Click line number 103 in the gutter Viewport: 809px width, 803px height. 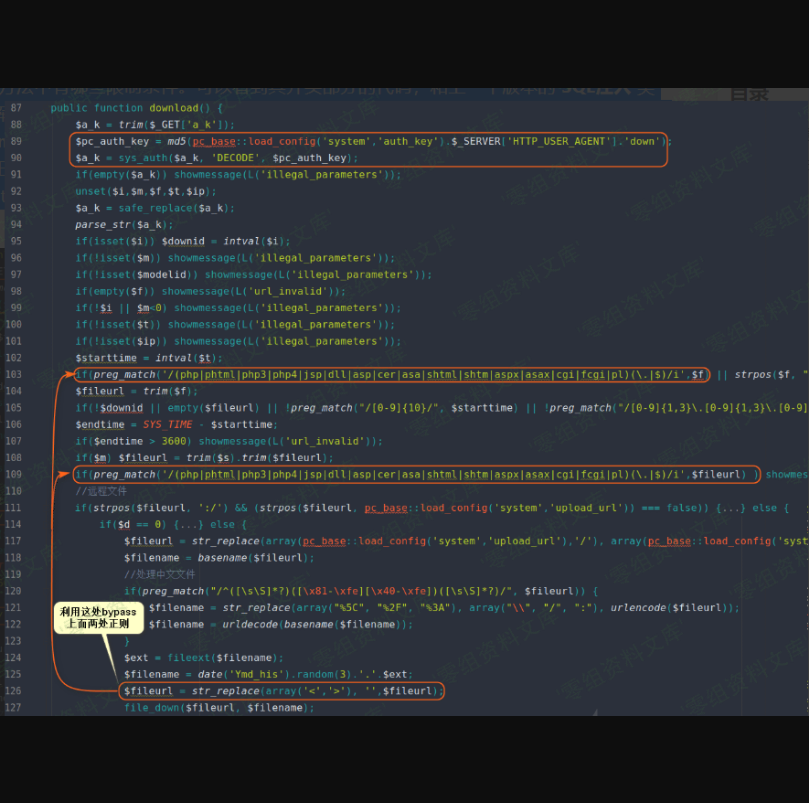pyautogui.click(x=13, y=375)
